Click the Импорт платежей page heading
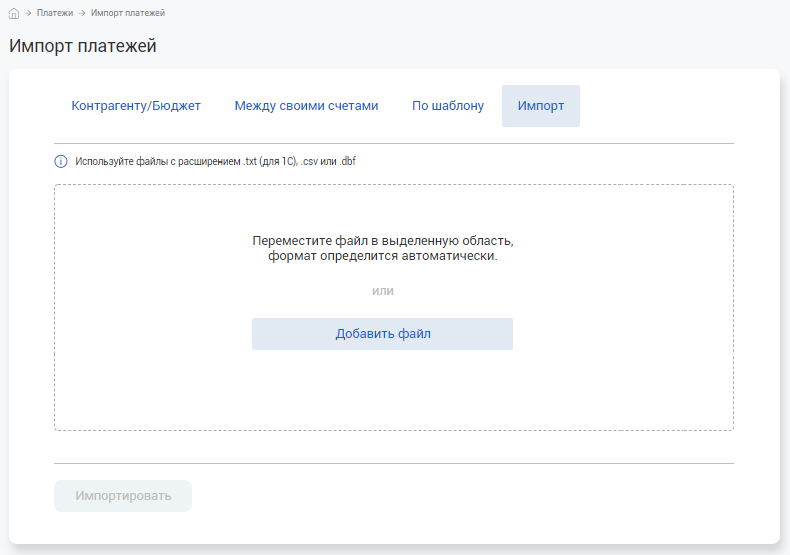 pos(83,46)
